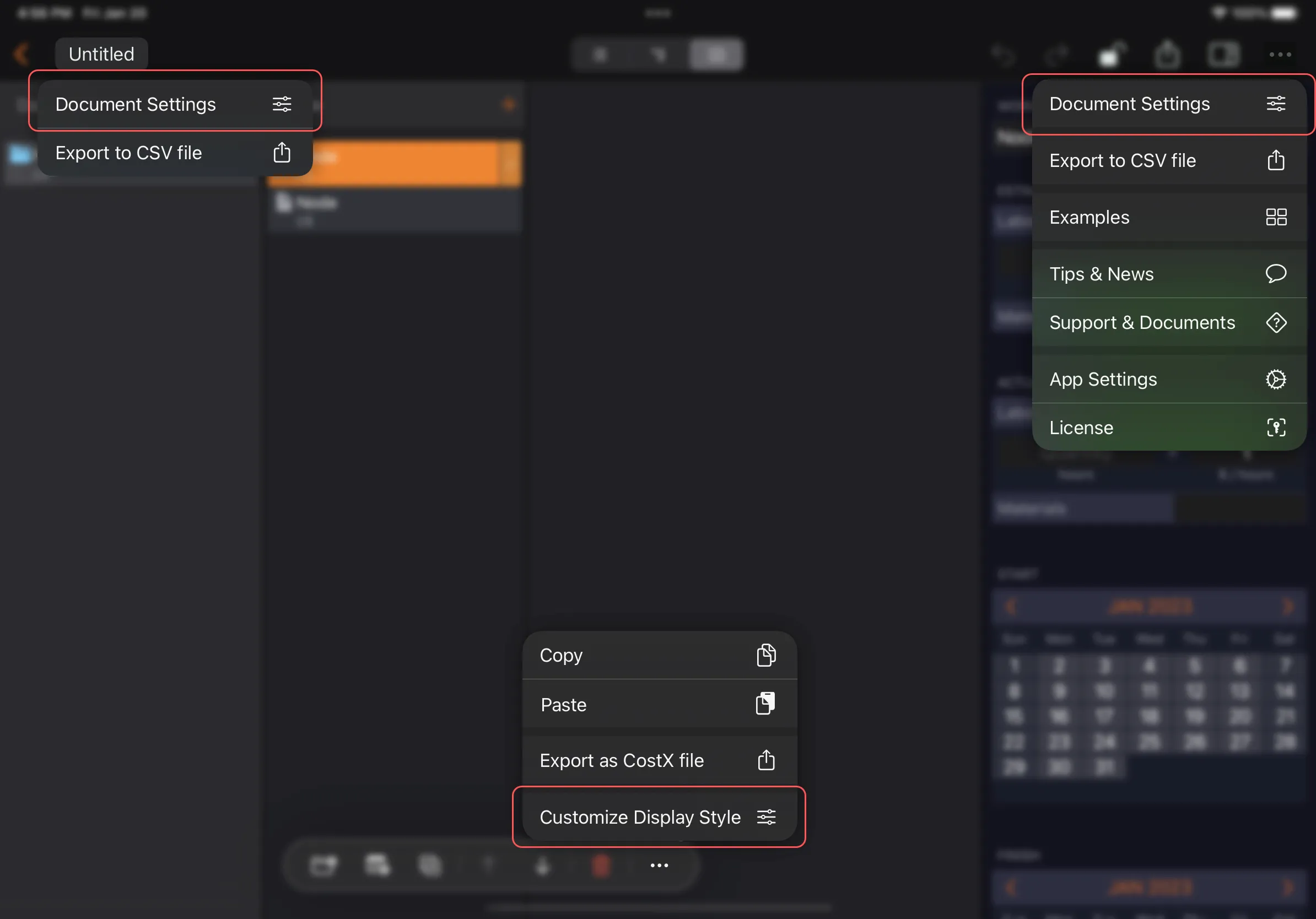Toggle the unlocked padlock in top toolbar
Screen dimensions: 1316x919
[x=1111, y=55]
